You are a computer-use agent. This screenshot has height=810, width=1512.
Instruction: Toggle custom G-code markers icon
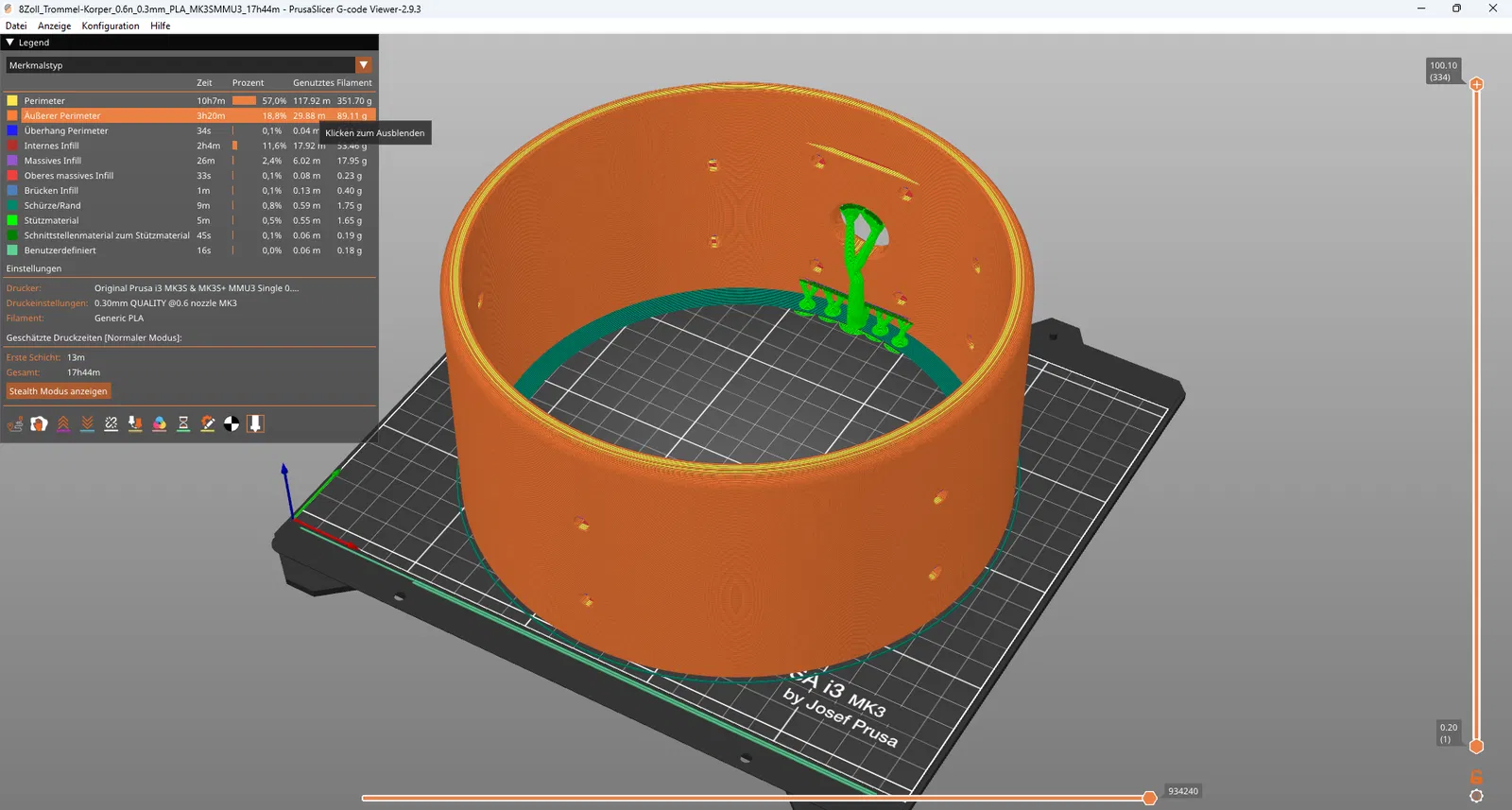click(x=208, y=424)
